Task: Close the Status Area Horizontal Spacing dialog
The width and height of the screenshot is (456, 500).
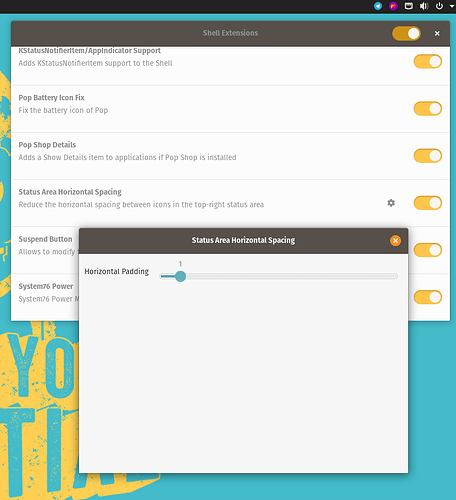Action: click(x=395, y=241)
